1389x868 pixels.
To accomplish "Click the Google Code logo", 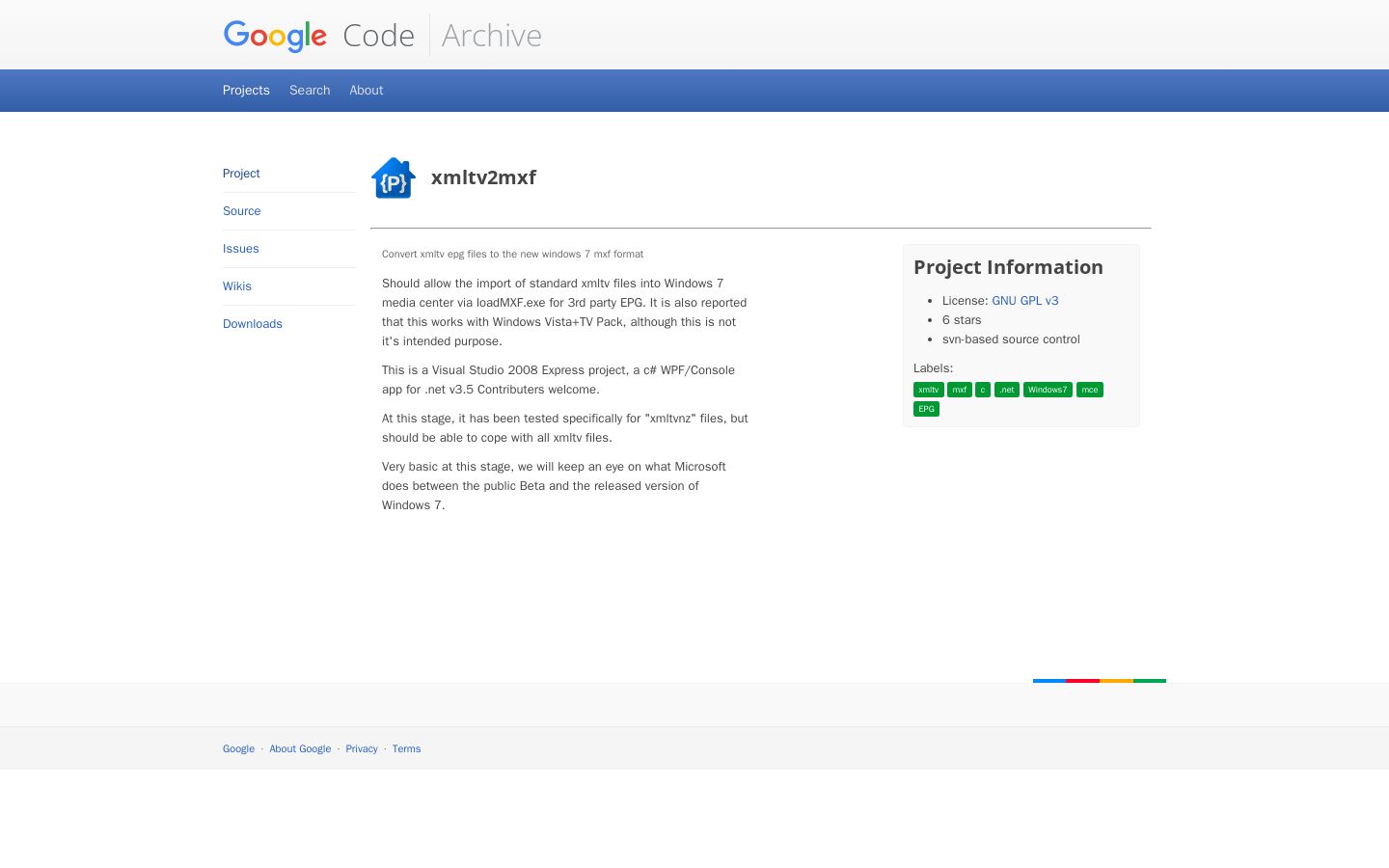I will pyautogui.click(x=318, y=36).
